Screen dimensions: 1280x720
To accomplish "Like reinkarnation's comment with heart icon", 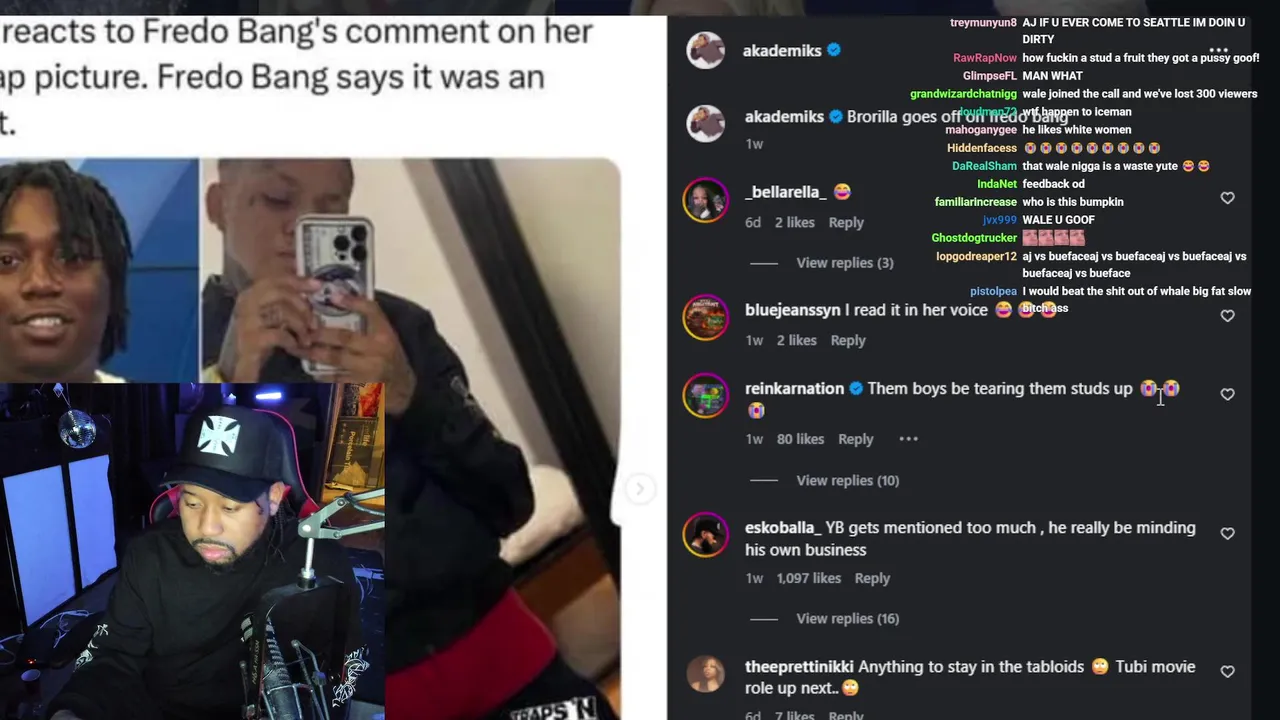I will [1227, 394].
